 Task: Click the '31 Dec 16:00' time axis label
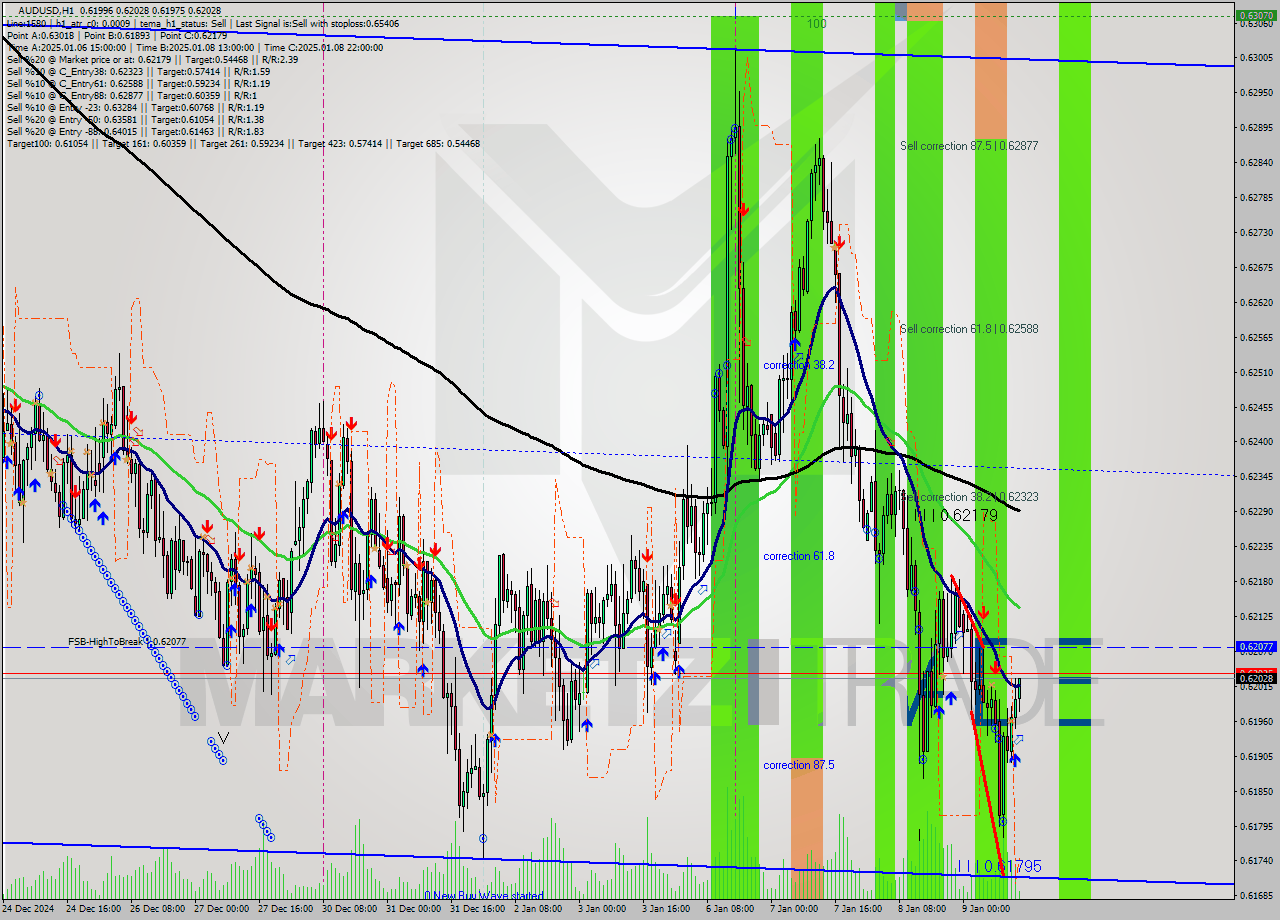(x=478, y=909)
